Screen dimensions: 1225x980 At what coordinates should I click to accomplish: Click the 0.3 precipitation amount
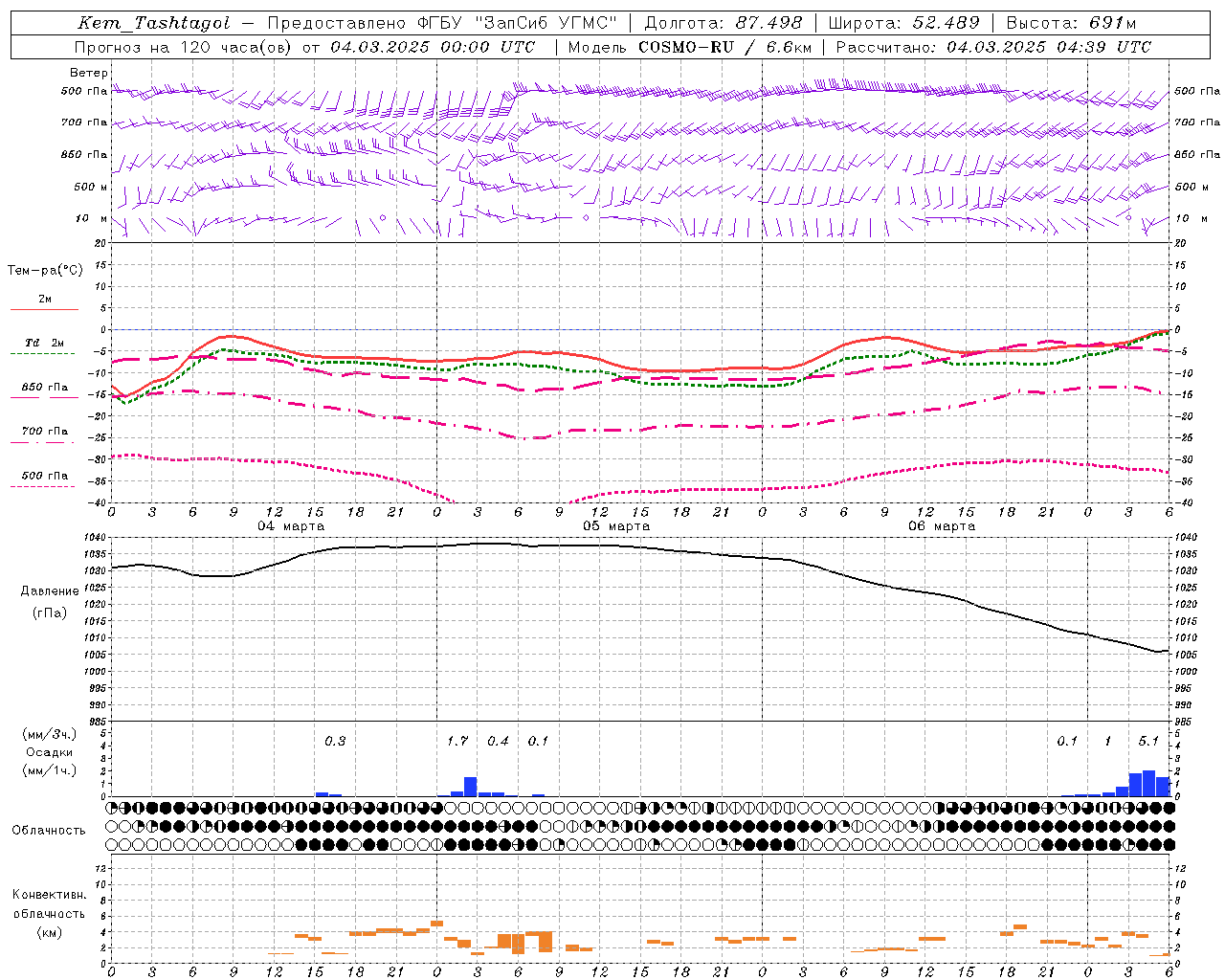tap(335, 741)
